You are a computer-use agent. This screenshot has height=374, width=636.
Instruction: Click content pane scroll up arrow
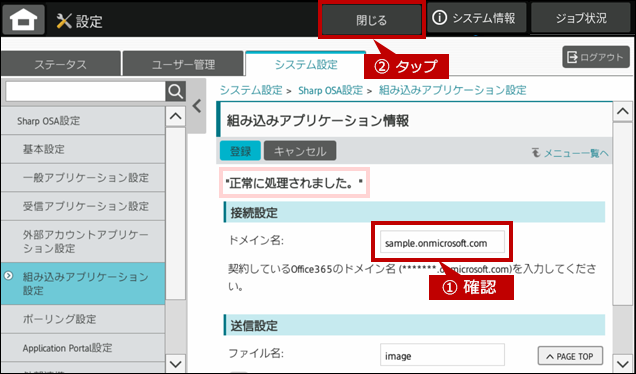click(623, 111)
